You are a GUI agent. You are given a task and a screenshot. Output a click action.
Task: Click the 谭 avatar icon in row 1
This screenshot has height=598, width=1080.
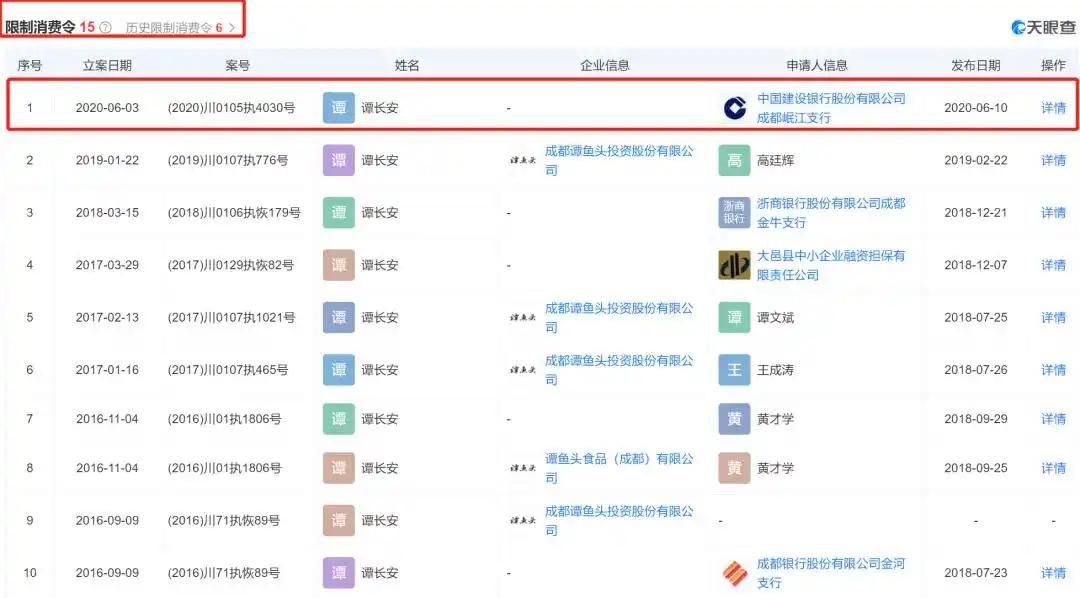(337, 107)
